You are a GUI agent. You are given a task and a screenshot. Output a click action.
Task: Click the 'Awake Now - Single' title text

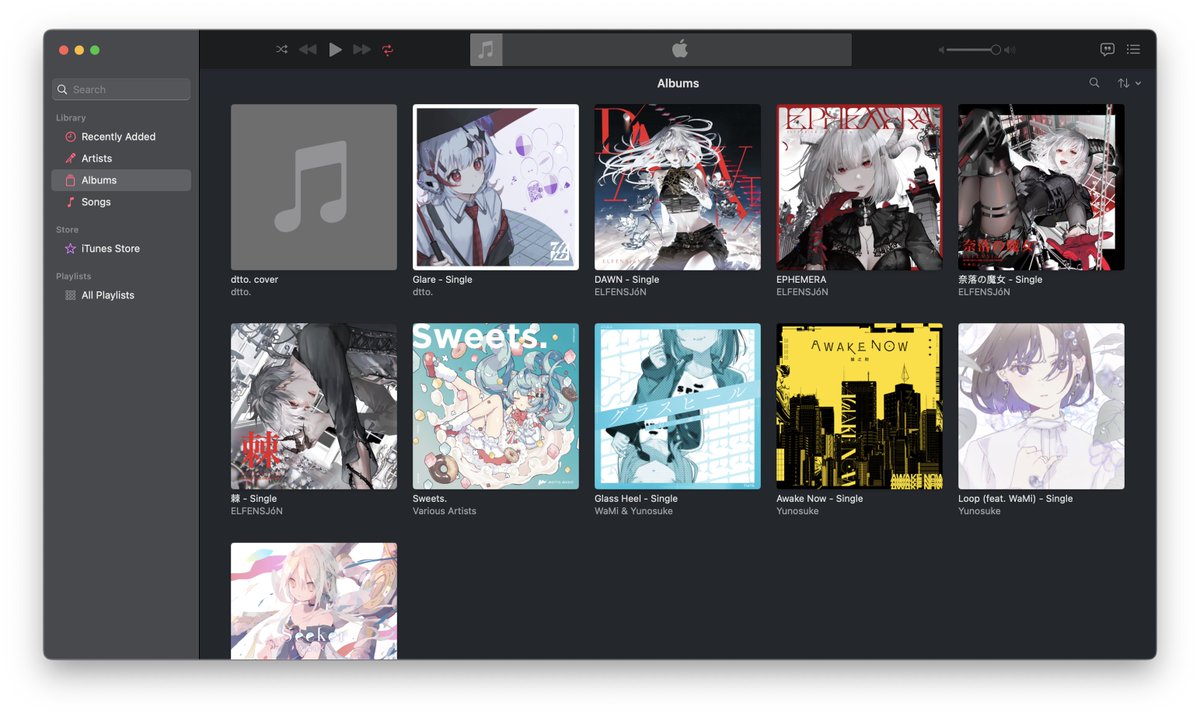click(820, 498)
